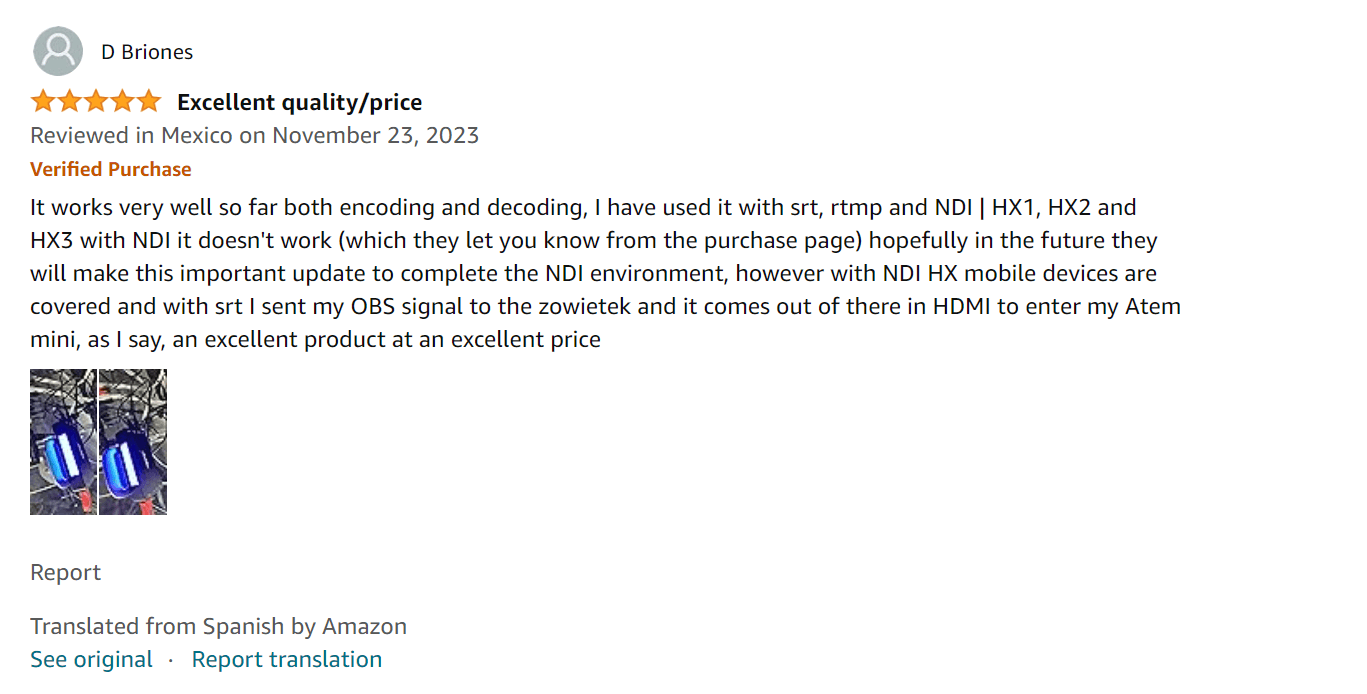The width and height of the screenshot is (1367, 694).
Task: Report this review
Action: coord(65,573)
